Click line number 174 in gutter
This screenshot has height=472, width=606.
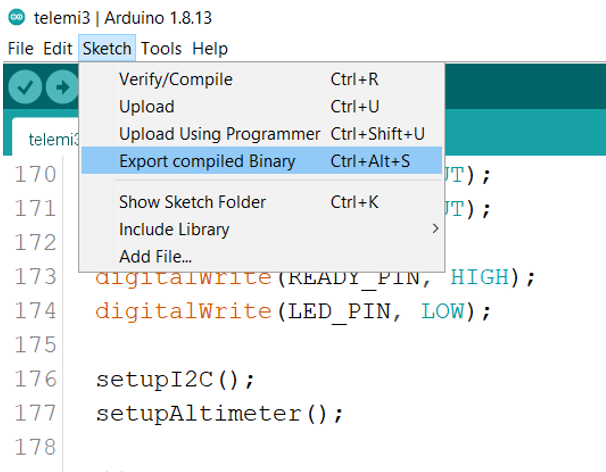click(x=36, y=310)
